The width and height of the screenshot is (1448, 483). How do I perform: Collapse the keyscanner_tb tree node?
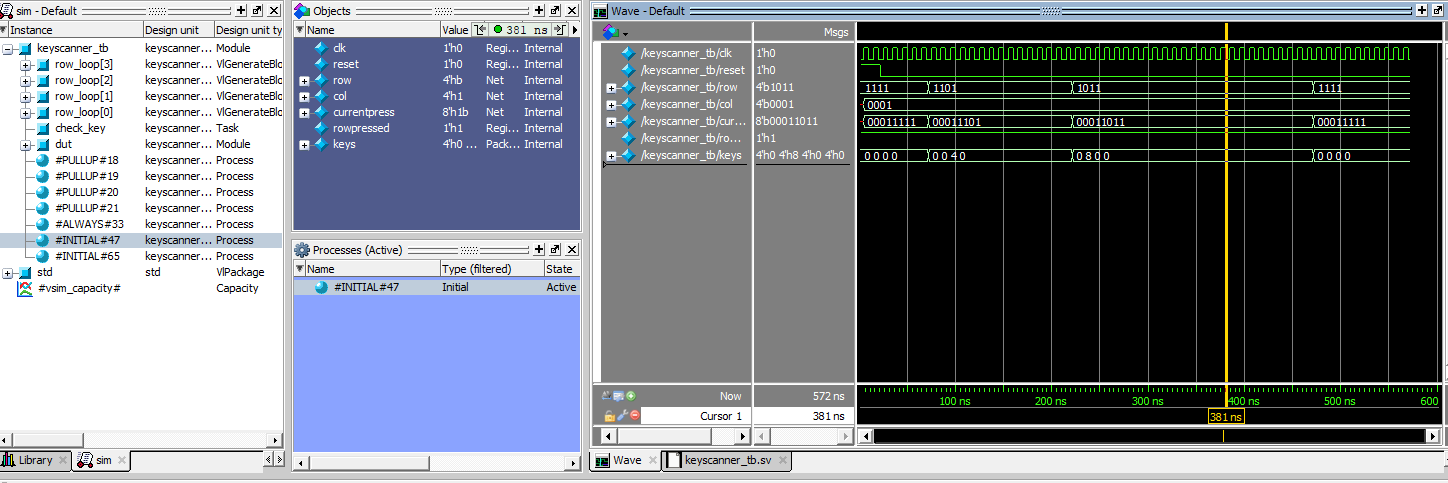click(9, 48)
